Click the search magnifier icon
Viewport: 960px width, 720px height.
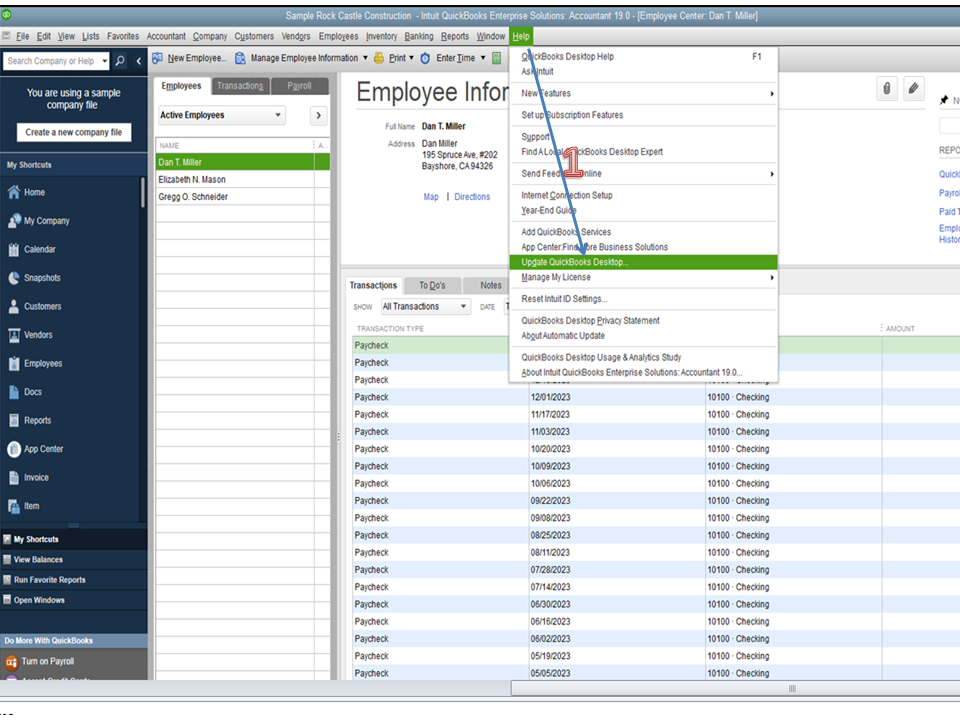(x=120, y=61)
